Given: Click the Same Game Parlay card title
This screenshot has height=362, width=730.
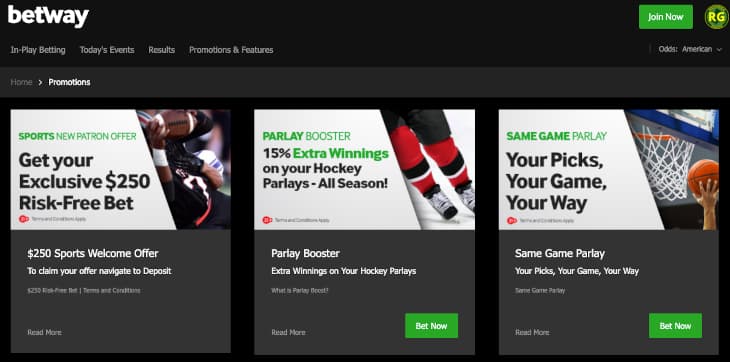Looking at the screenshot, I should tap(560, 254).
